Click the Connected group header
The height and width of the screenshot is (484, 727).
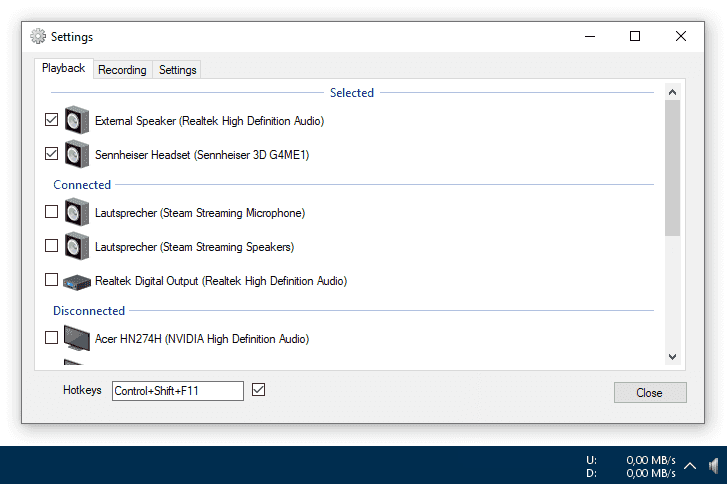[x=82, y=185]
